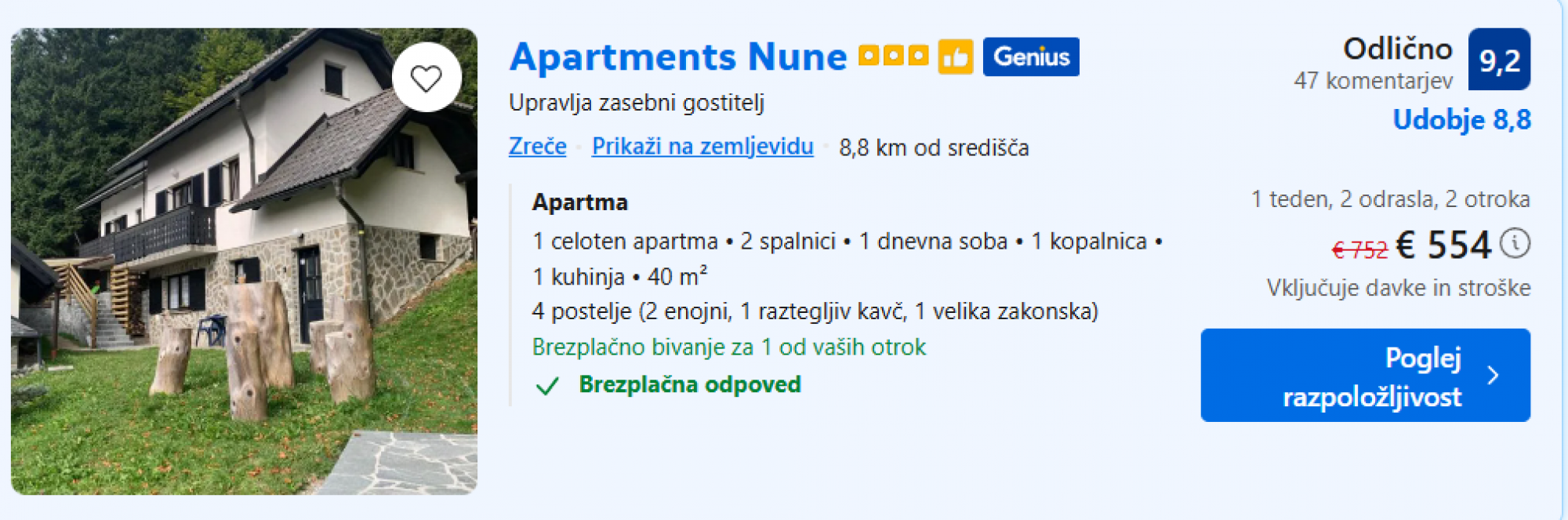Open the apartment house photo
This screenshot has height=520, width=1568.
[244, 261]
